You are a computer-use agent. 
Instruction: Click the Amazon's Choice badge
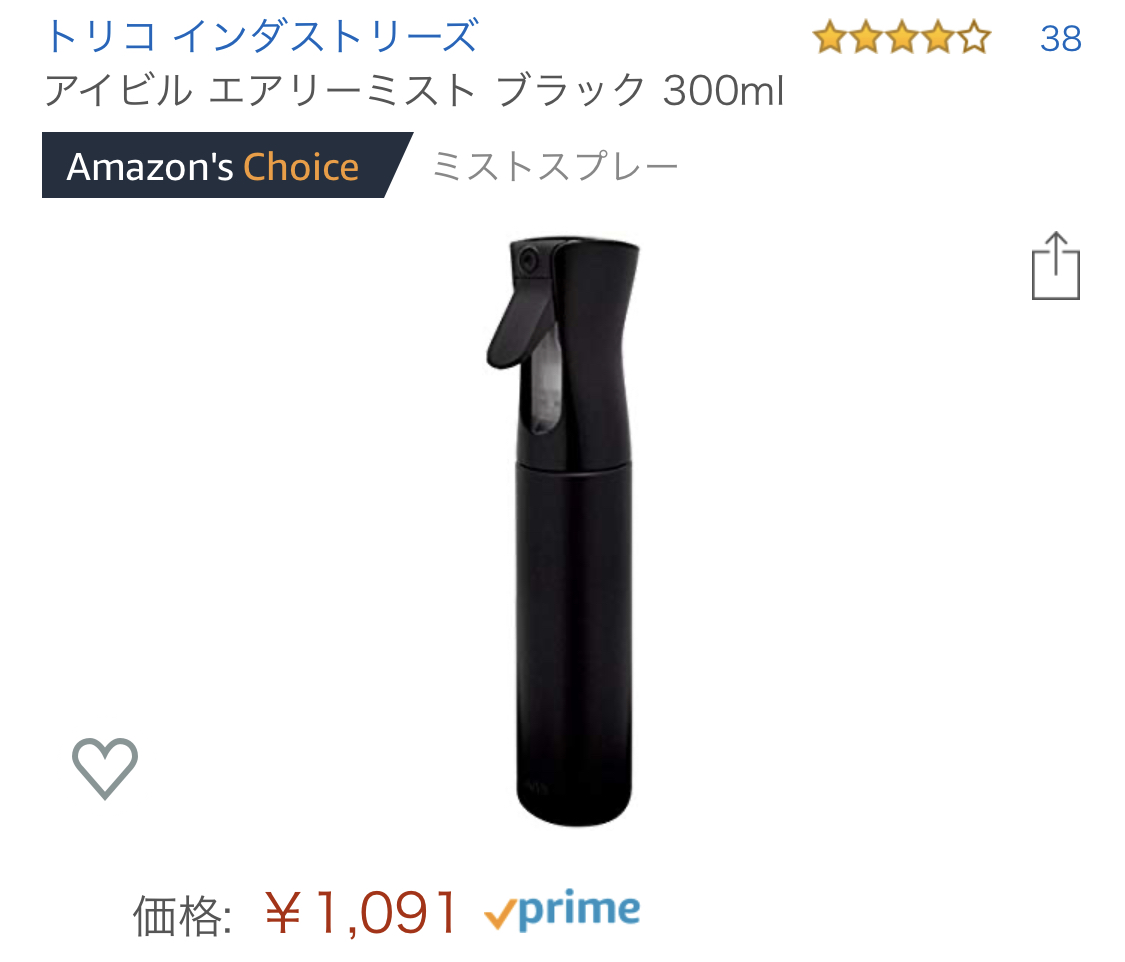[x=227, y=165]
